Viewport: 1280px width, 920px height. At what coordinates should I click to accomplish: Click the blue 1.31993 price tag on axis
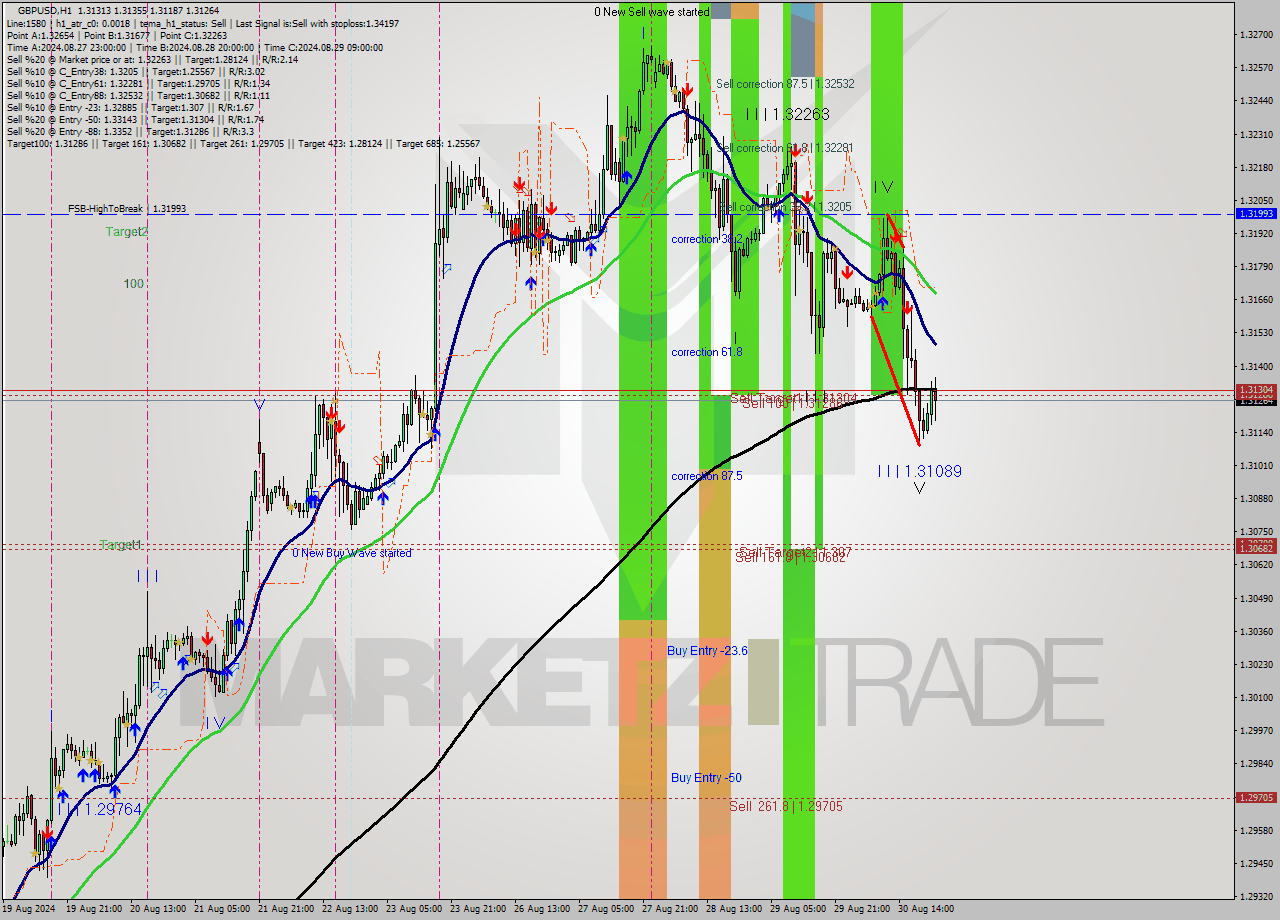[1256, 214]
